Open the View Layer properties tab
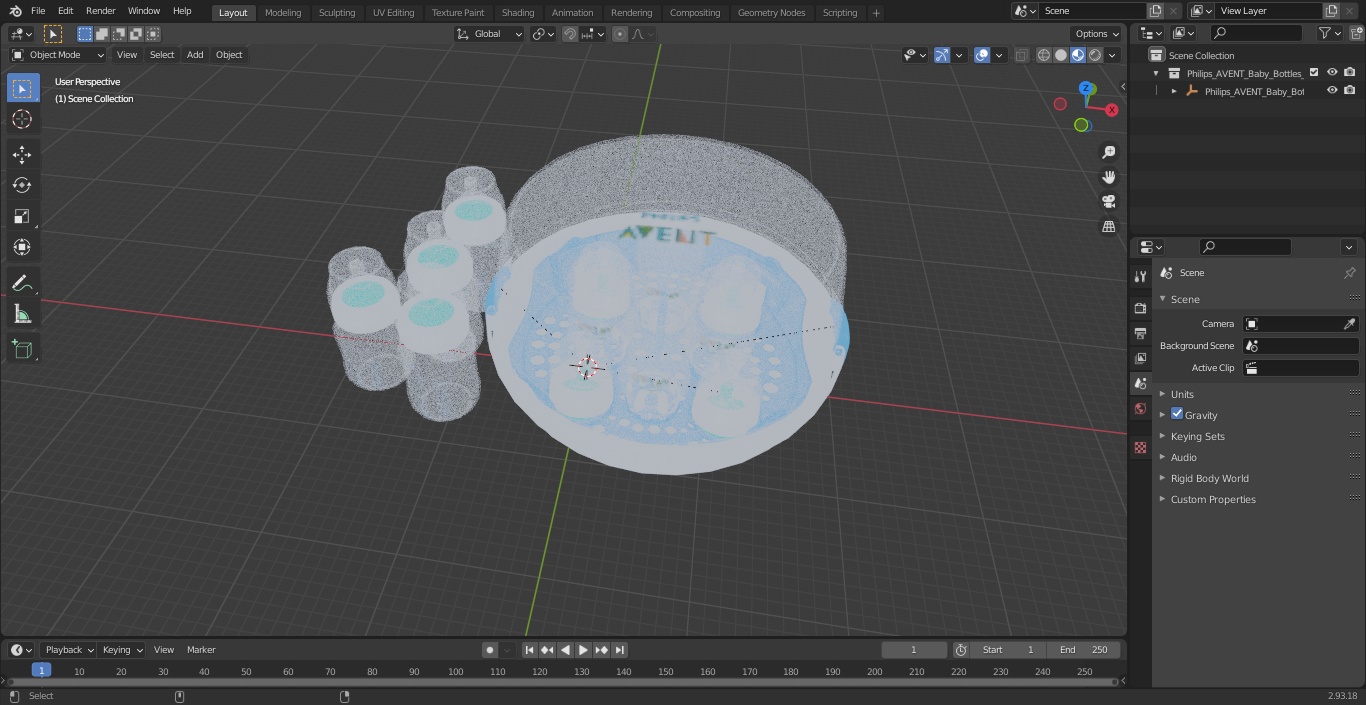Screen dimensions: 1366x705 click(x=1140, y=358)
